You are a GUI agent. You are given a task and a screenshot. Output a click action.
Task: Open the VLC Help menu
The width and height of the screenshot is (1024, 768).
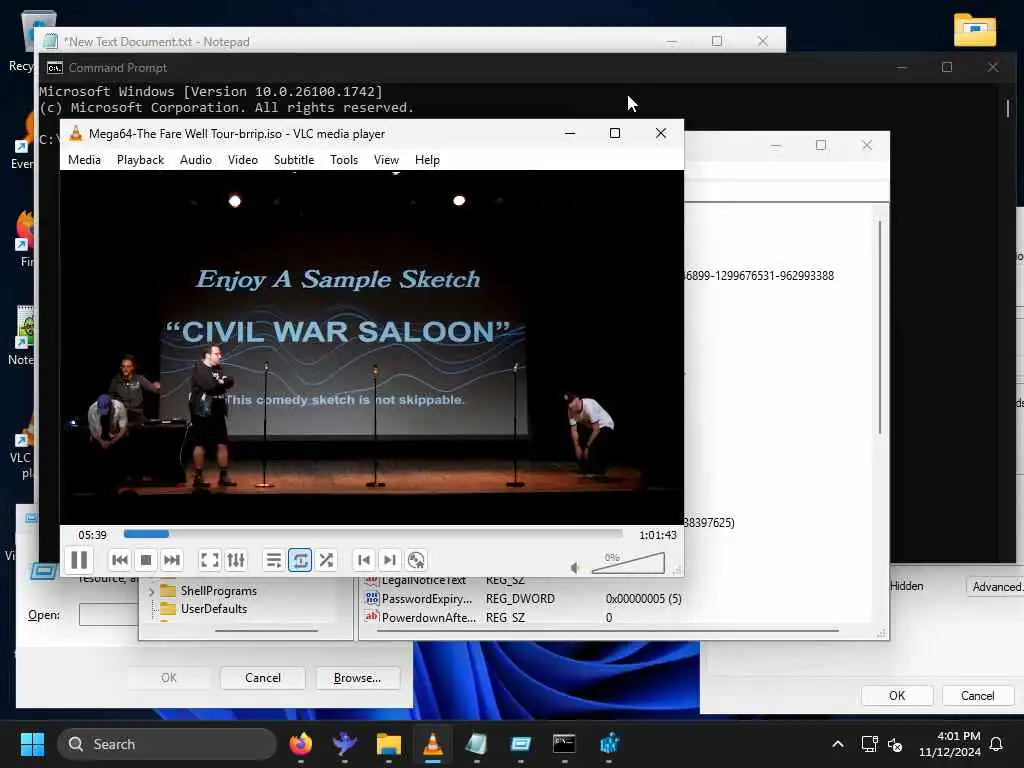point(427,160)
